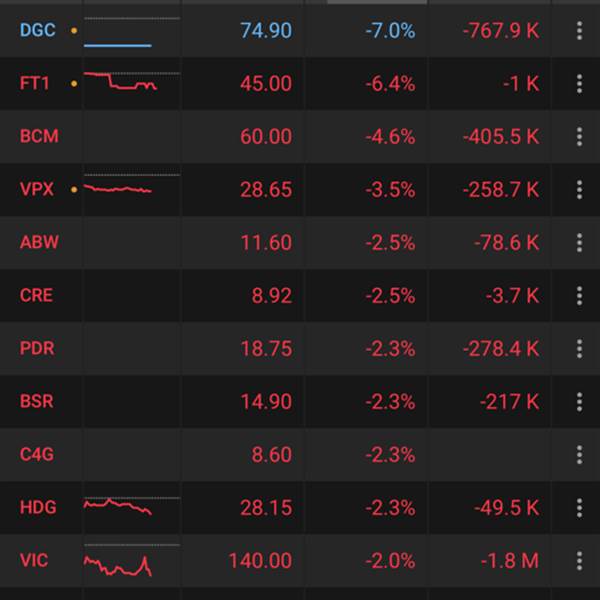This screenshot has height=600, width=600.
Task: Open three-dot menu for PDR row
Action: click(x=579, y=349)
